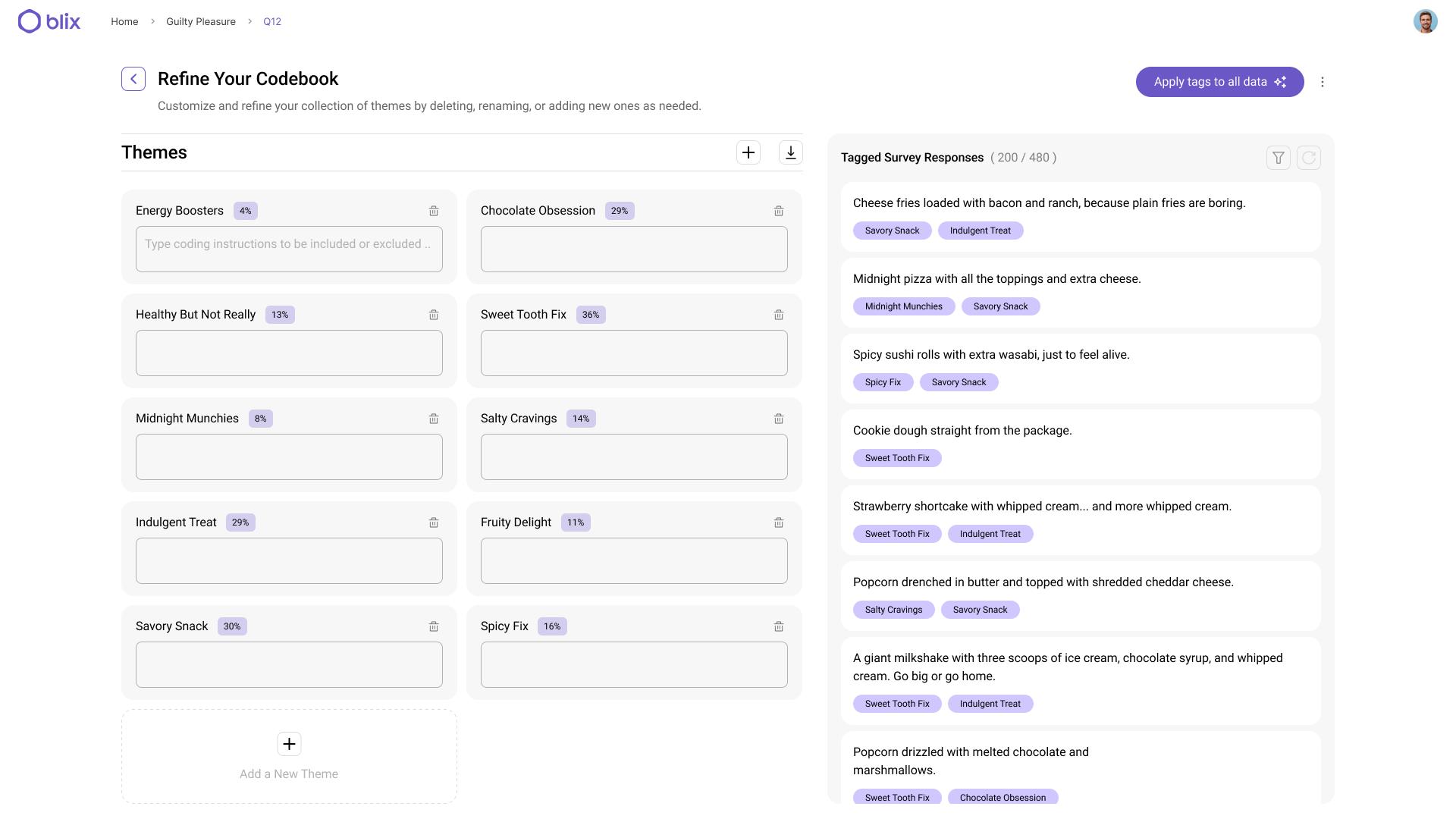1456x819 pixels.
Task: Delete the Chocolate Obsession theme
Action: click(x=779, y=211)
